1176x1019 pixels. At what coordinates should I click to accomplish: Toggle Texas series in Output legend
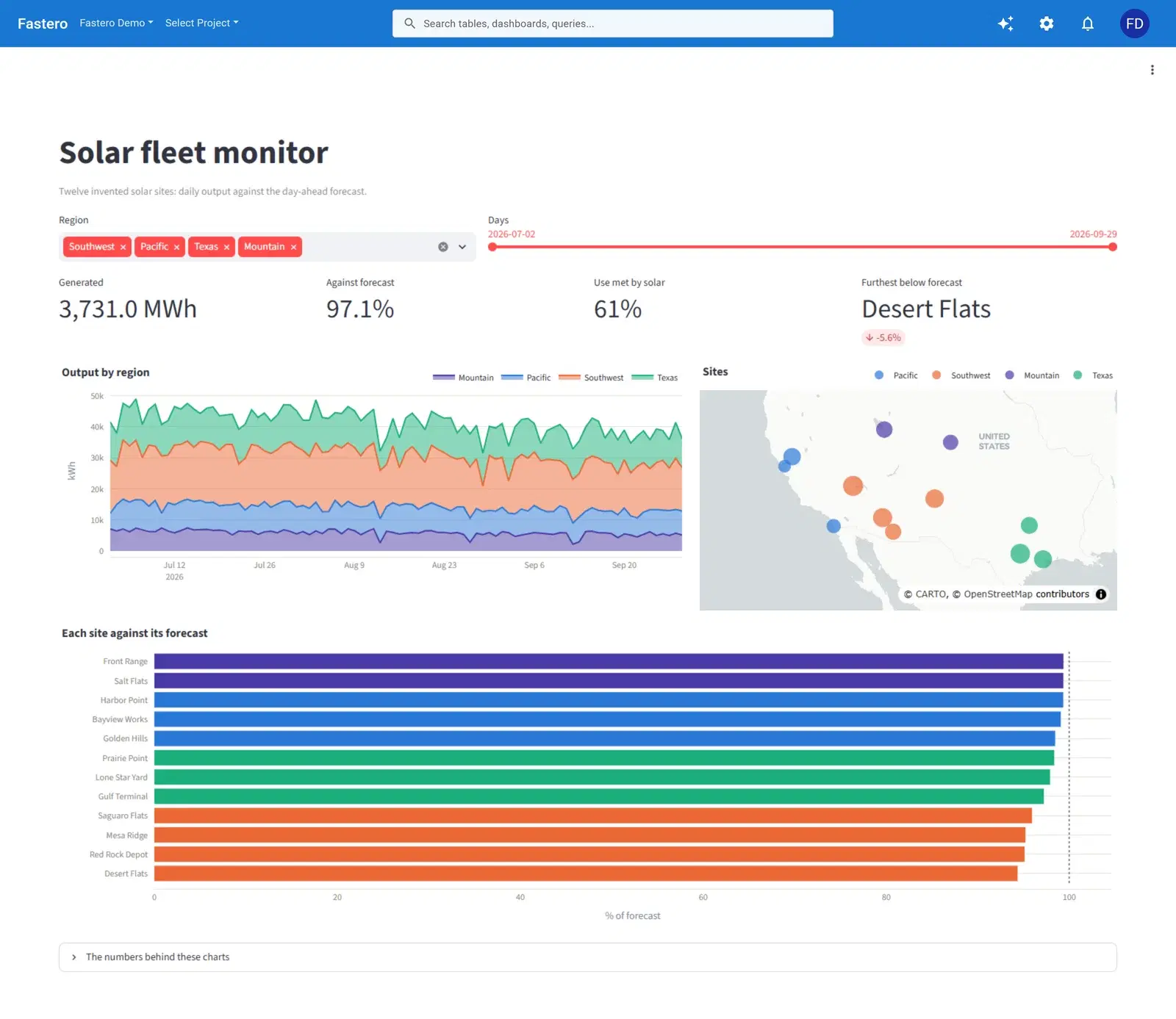point(654,378)
